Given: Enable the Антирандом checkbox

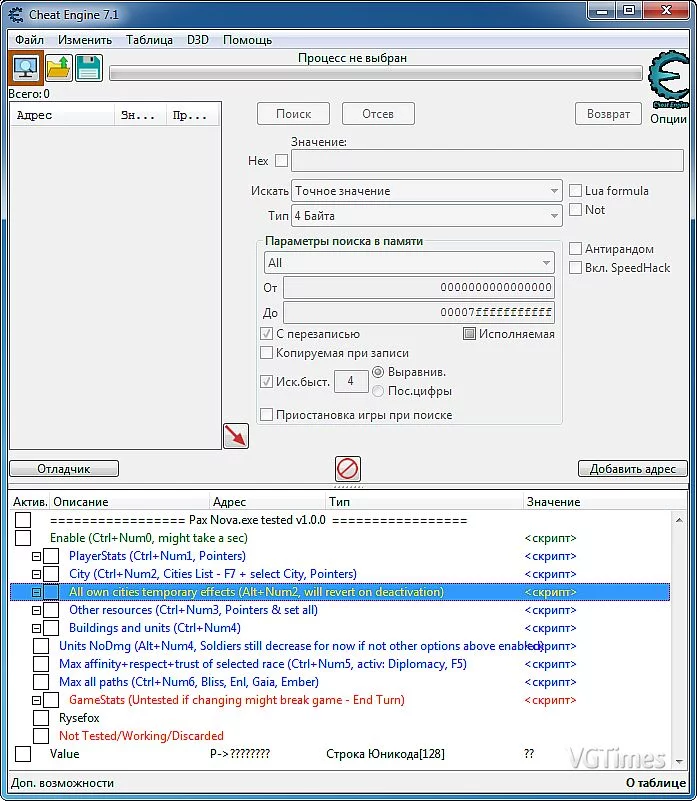Looking at the screenshot, I should tap(575, 249).
